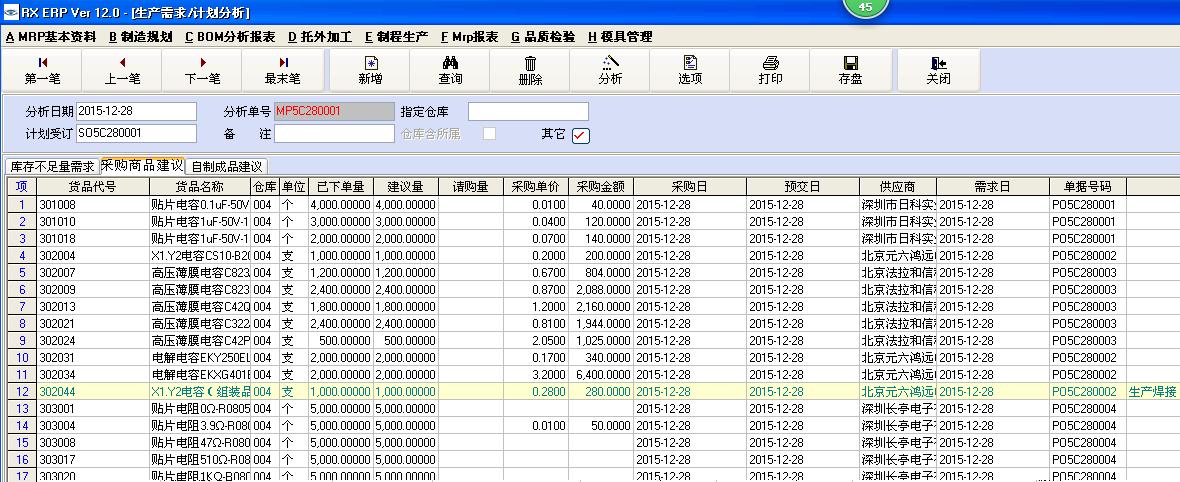Select row 1 number cell

tap(22, 204)
